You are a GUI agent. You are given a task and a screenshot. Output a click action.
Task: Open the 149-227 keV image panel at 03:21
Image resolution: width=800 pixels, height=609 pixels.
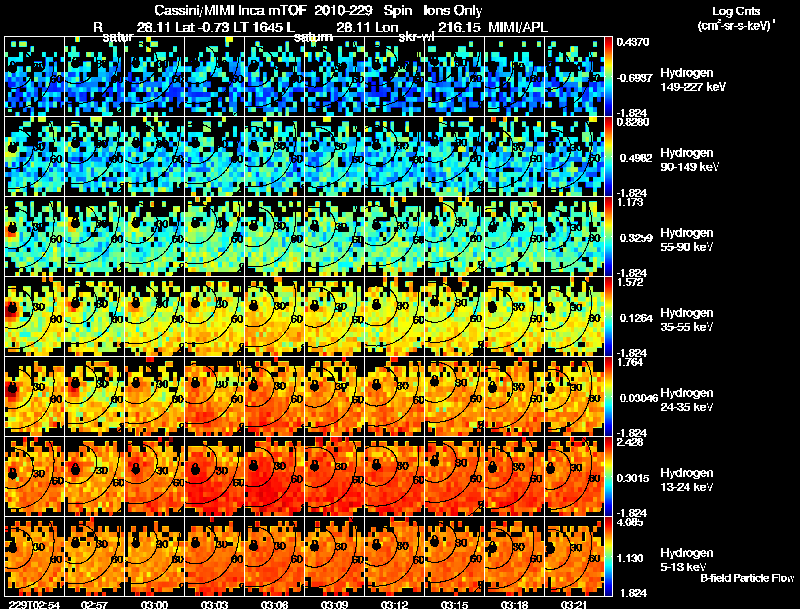coord(574,77)
